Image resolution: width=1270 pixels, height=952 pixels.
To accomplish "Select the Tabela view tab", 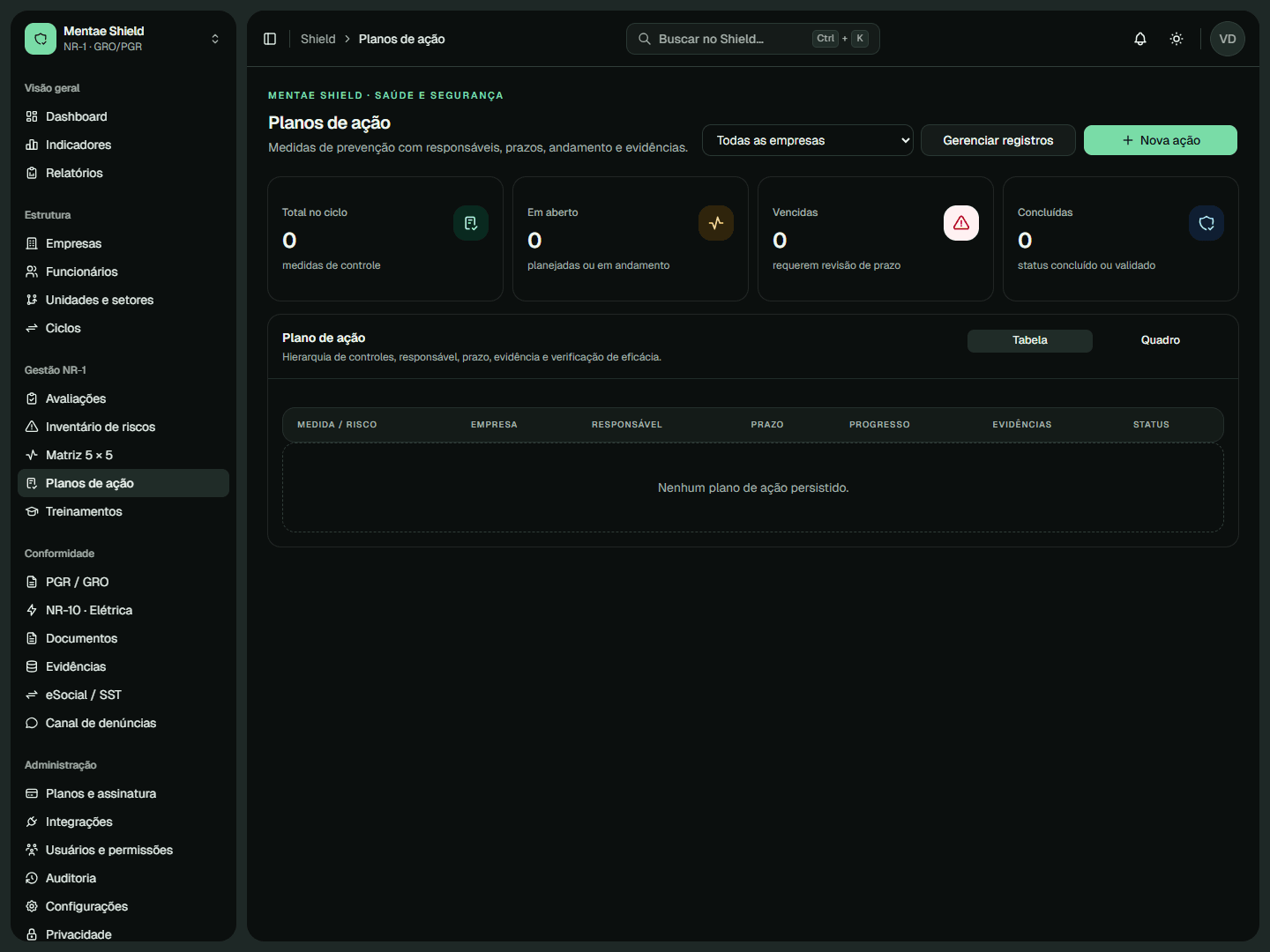I will click(x=1030, y=340).
